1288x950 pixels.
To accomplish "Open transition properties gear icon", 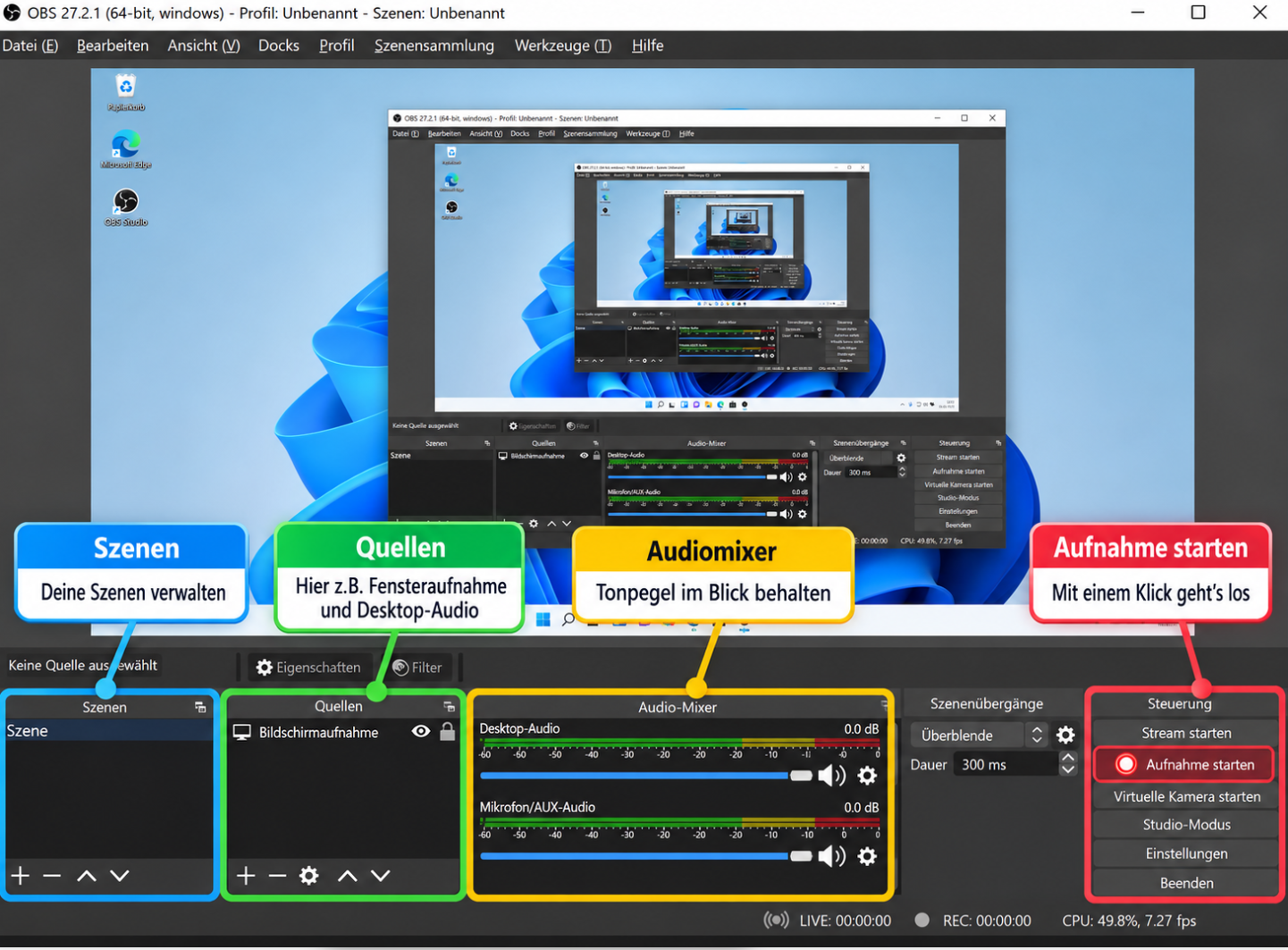I will (x=1065, y=736).
